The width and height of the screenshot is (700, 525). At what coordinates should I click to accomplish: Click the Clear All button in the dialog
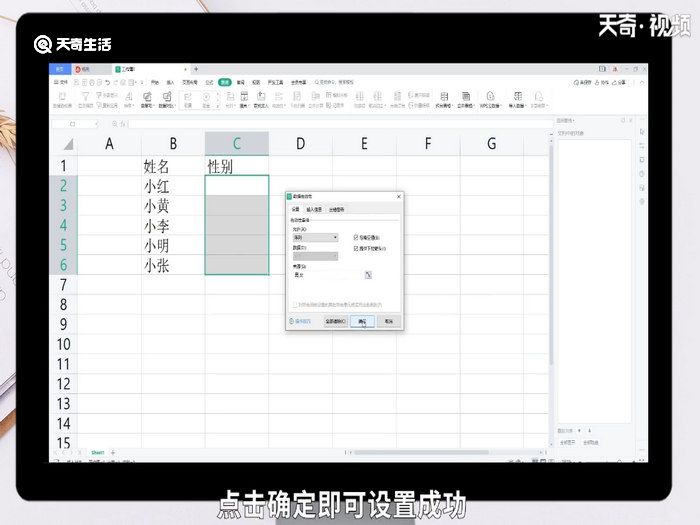point(335,321)
